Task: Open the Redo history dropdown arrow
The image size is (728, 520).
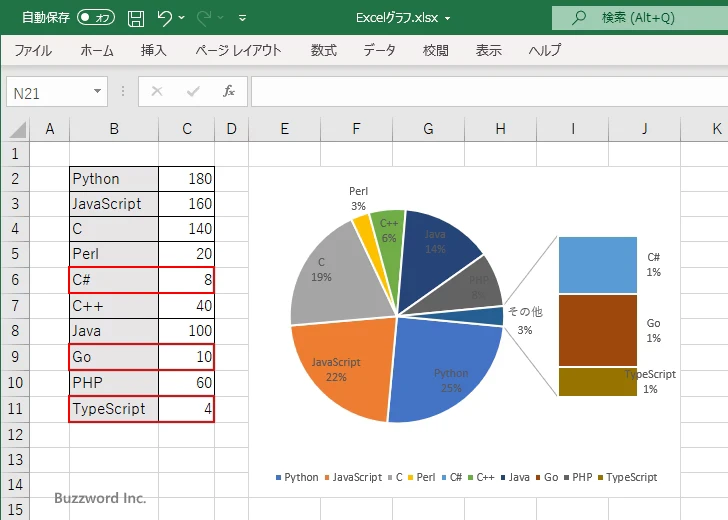Action: pos(221,18)
